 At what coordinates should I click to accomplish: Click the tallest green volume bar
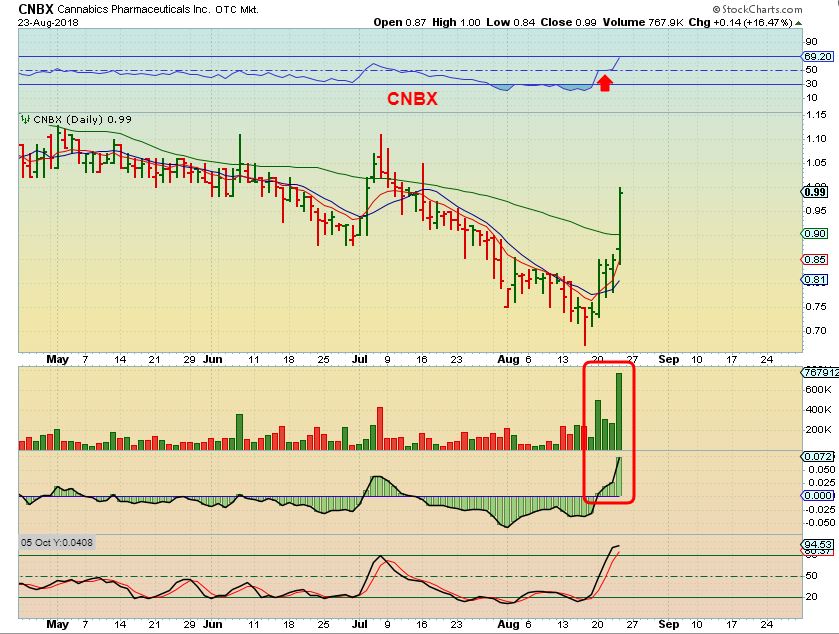pyautogui.click(x=619, y=411)
